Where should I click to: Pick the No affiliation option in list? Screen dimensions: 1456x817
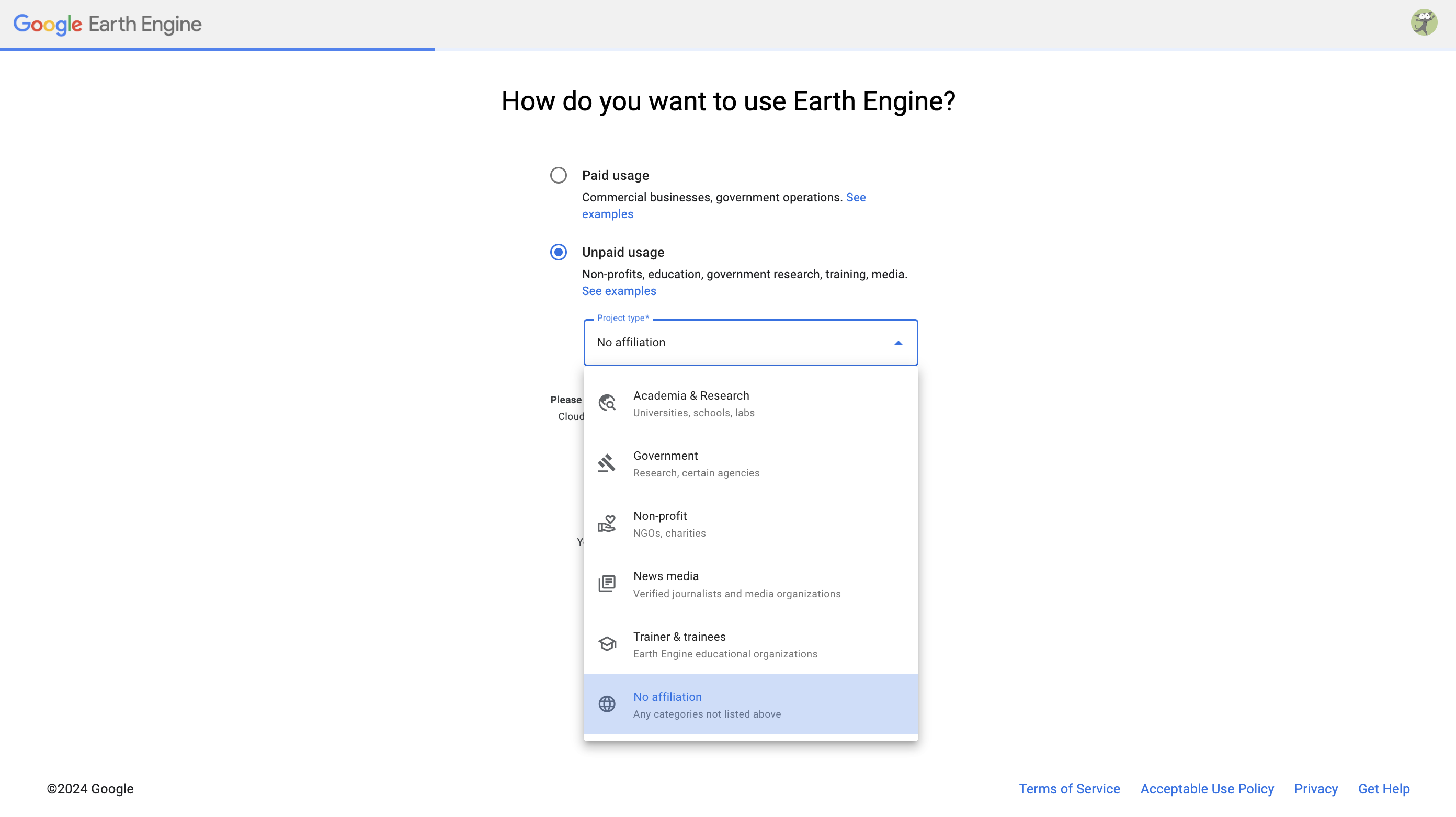point(750,705)
